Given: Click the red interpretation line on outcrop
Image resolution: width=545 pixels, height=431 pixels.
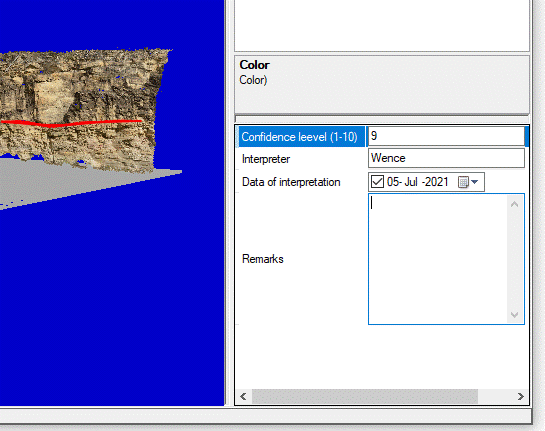Looking at the screenshot, I should click(x=71, y=123).
